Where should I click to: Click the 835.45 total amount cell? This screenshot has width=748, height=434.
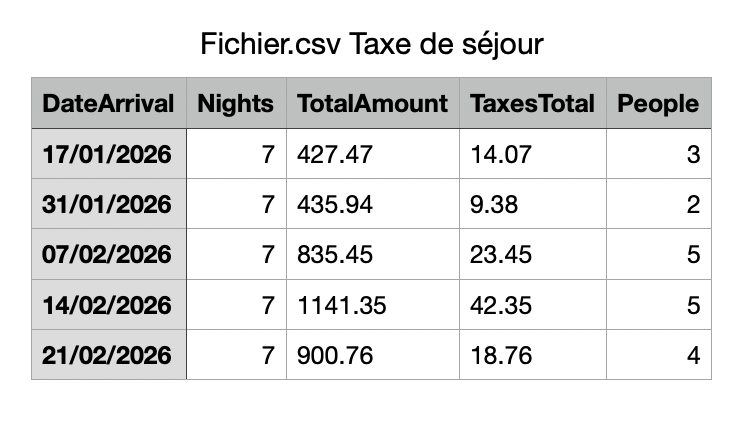point(372,254)
